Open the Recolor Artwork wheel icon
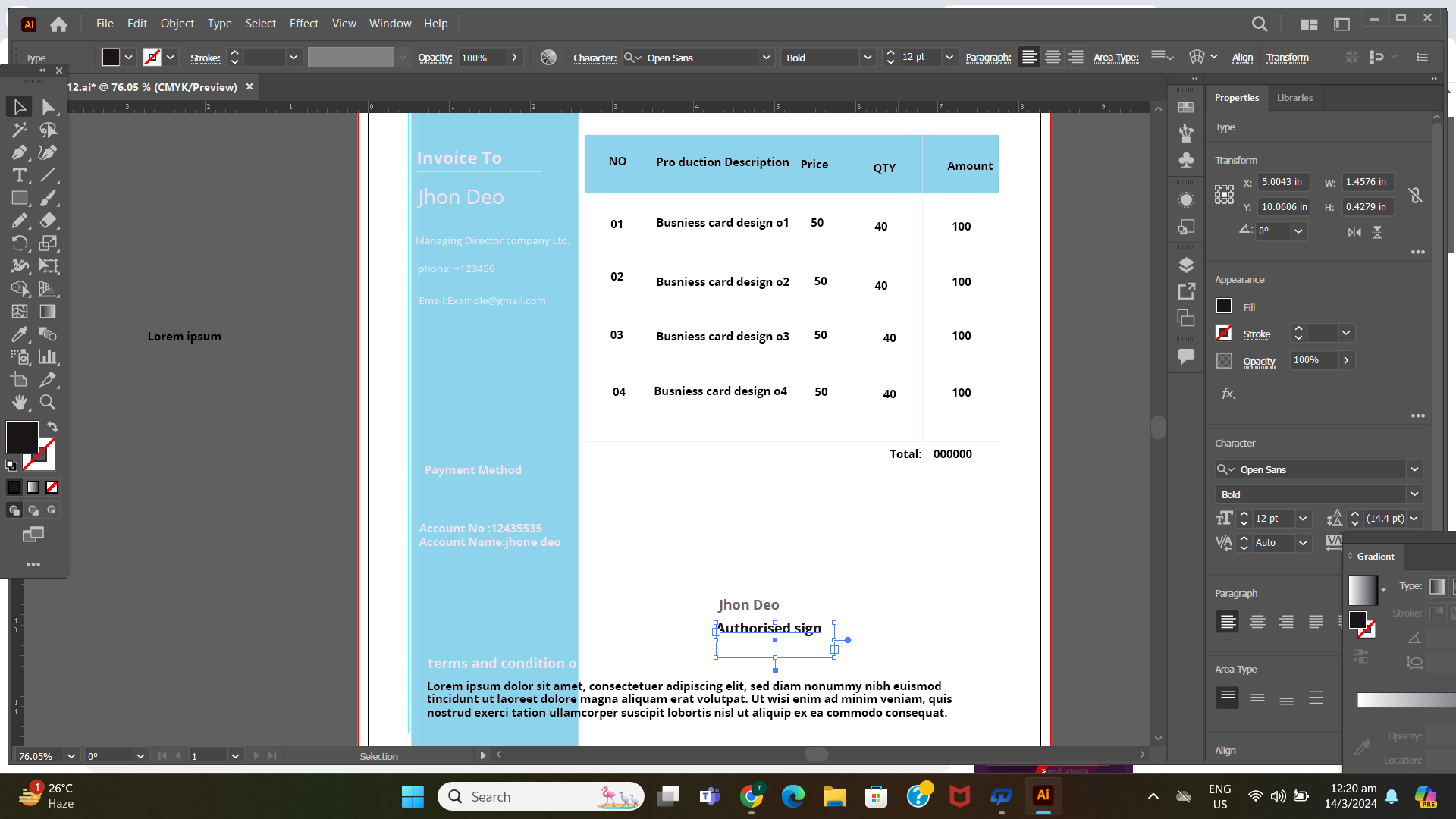Screen dimensions: 1456x819 click(548, 58)
